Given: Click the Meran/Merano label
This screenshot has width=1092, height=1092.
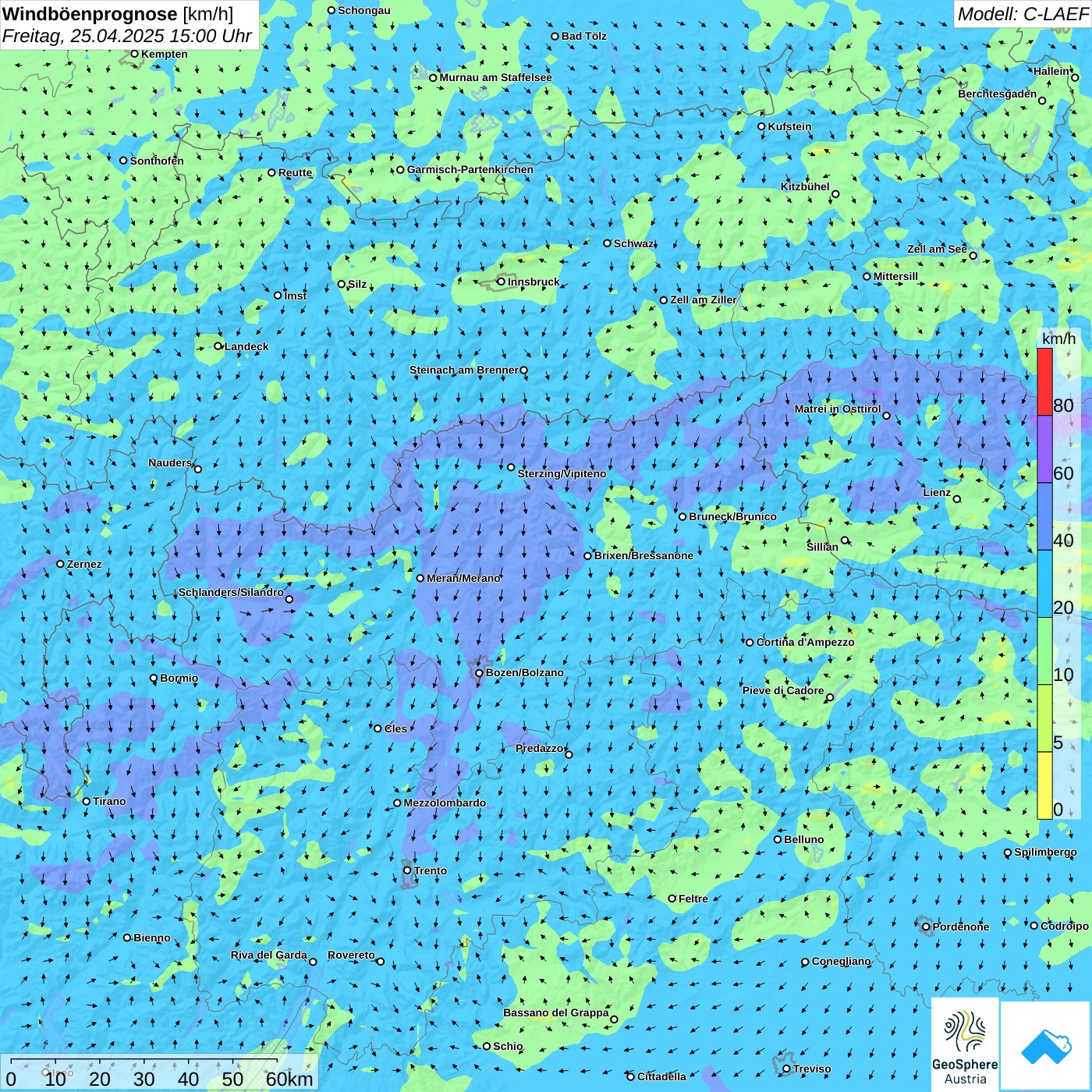Looking at the screenshot, I should pos(463,579).
